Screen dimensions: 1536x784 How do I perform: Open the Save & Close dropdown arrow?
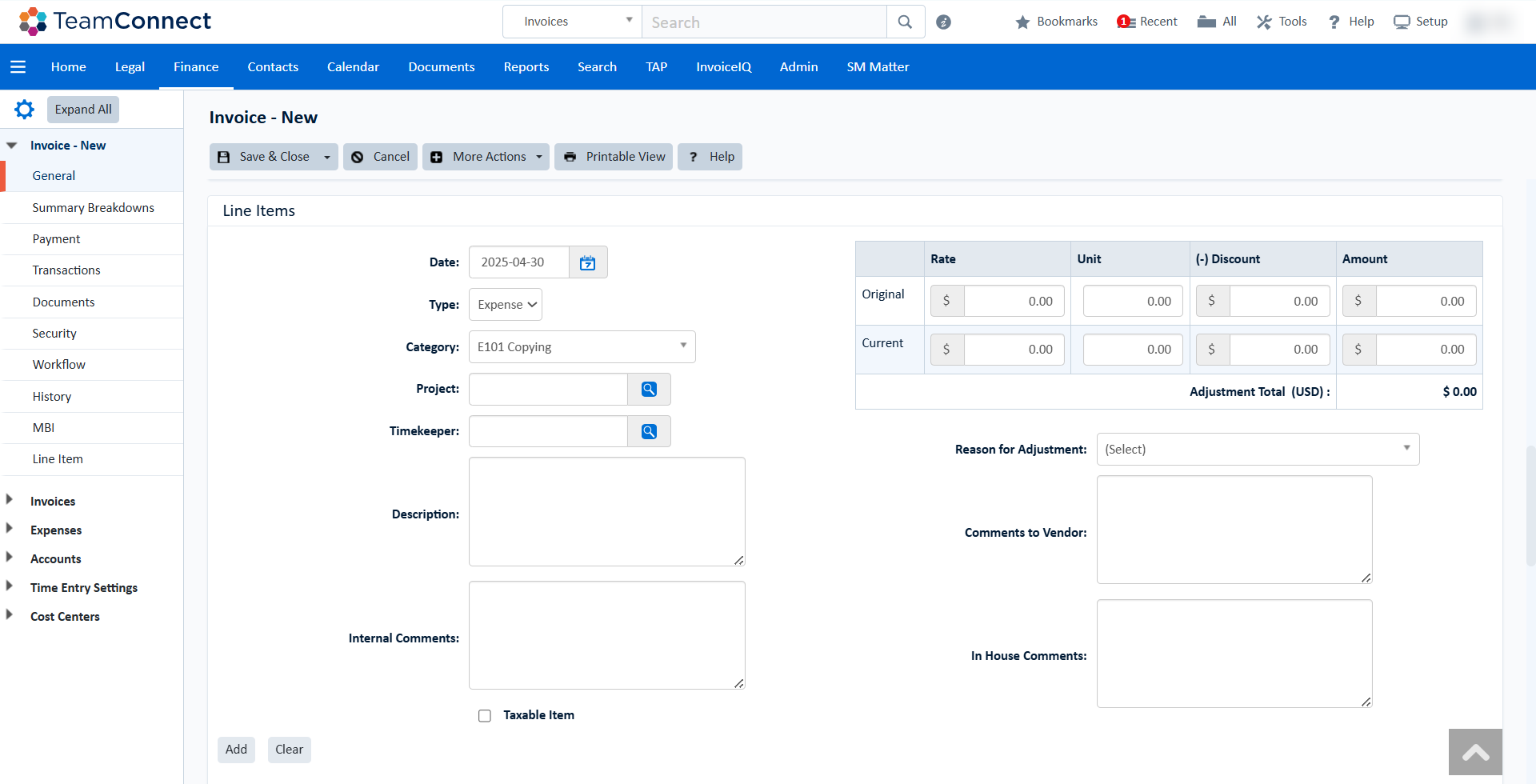point(327,157)
